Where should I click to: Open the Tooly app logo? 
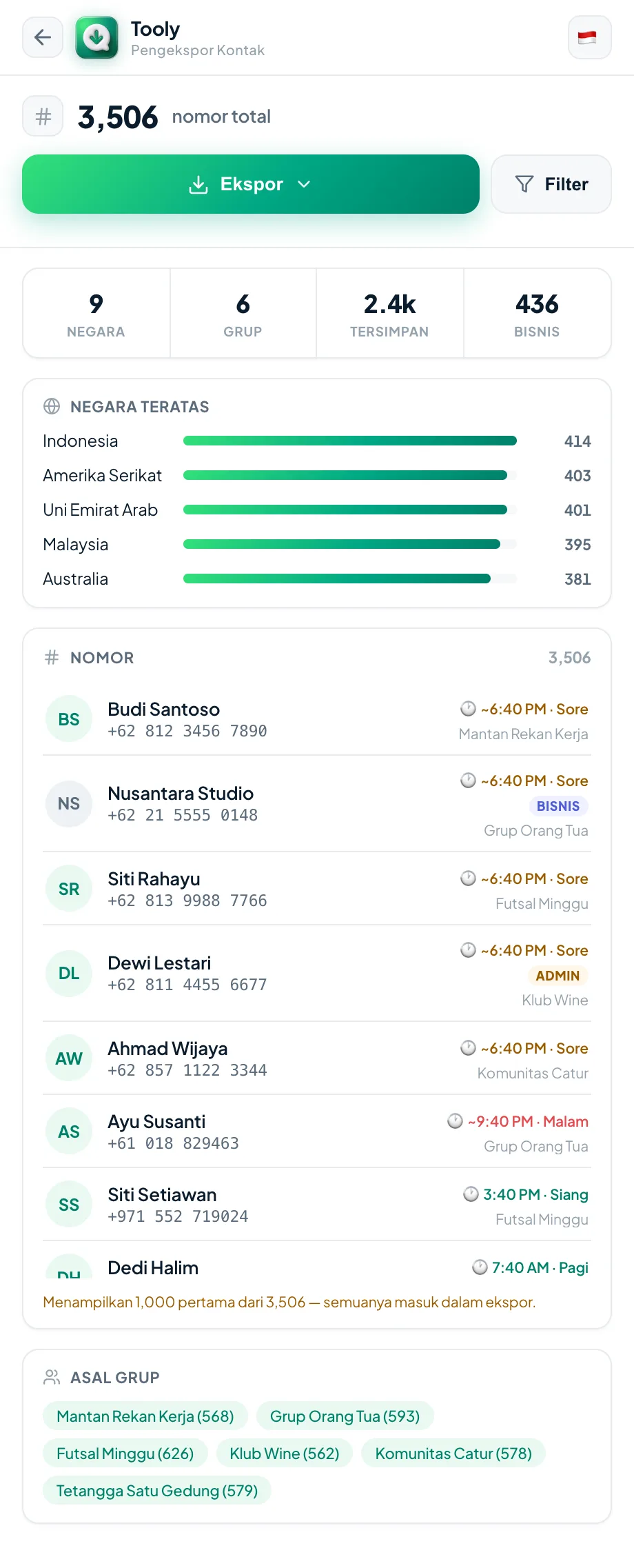[x=96, y=37]
